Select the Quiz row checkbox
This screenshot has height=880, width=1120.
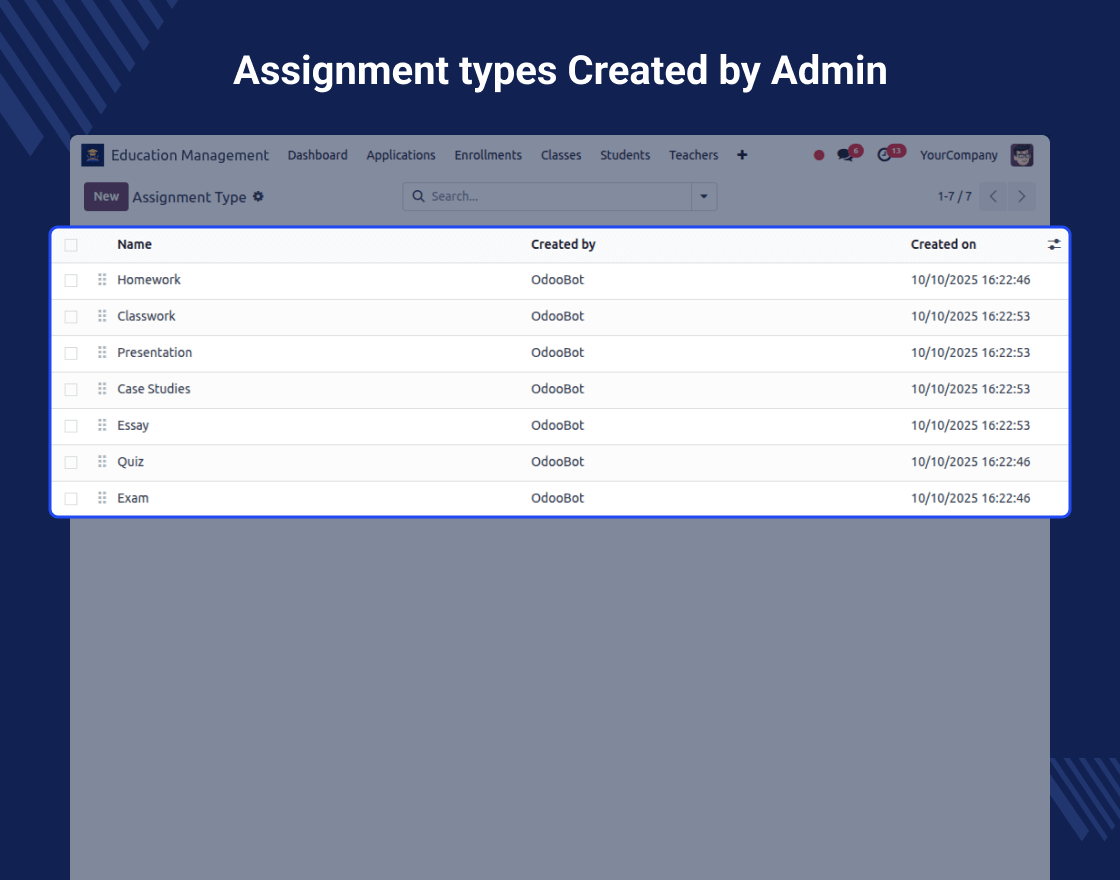click(x=71, y=463)
